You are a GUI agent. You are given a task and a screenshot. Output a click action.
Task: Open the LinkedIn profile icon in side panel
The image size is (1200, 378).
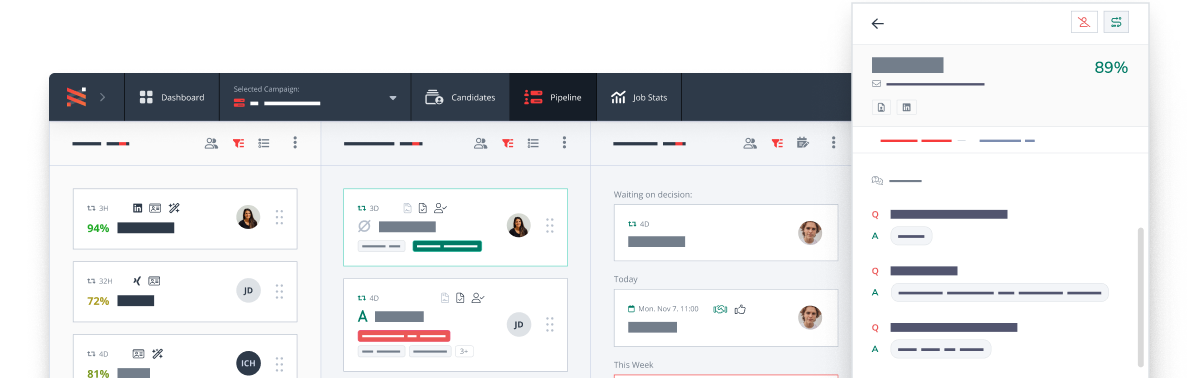pos(907,107)
